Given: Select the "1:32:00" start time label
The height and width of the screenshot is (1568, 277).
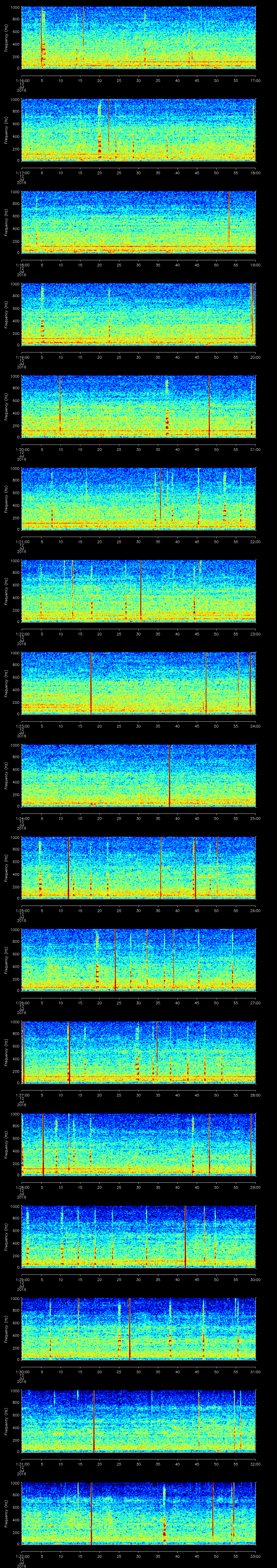Looking at the screenshot, I should click(x=22, y=1556).
